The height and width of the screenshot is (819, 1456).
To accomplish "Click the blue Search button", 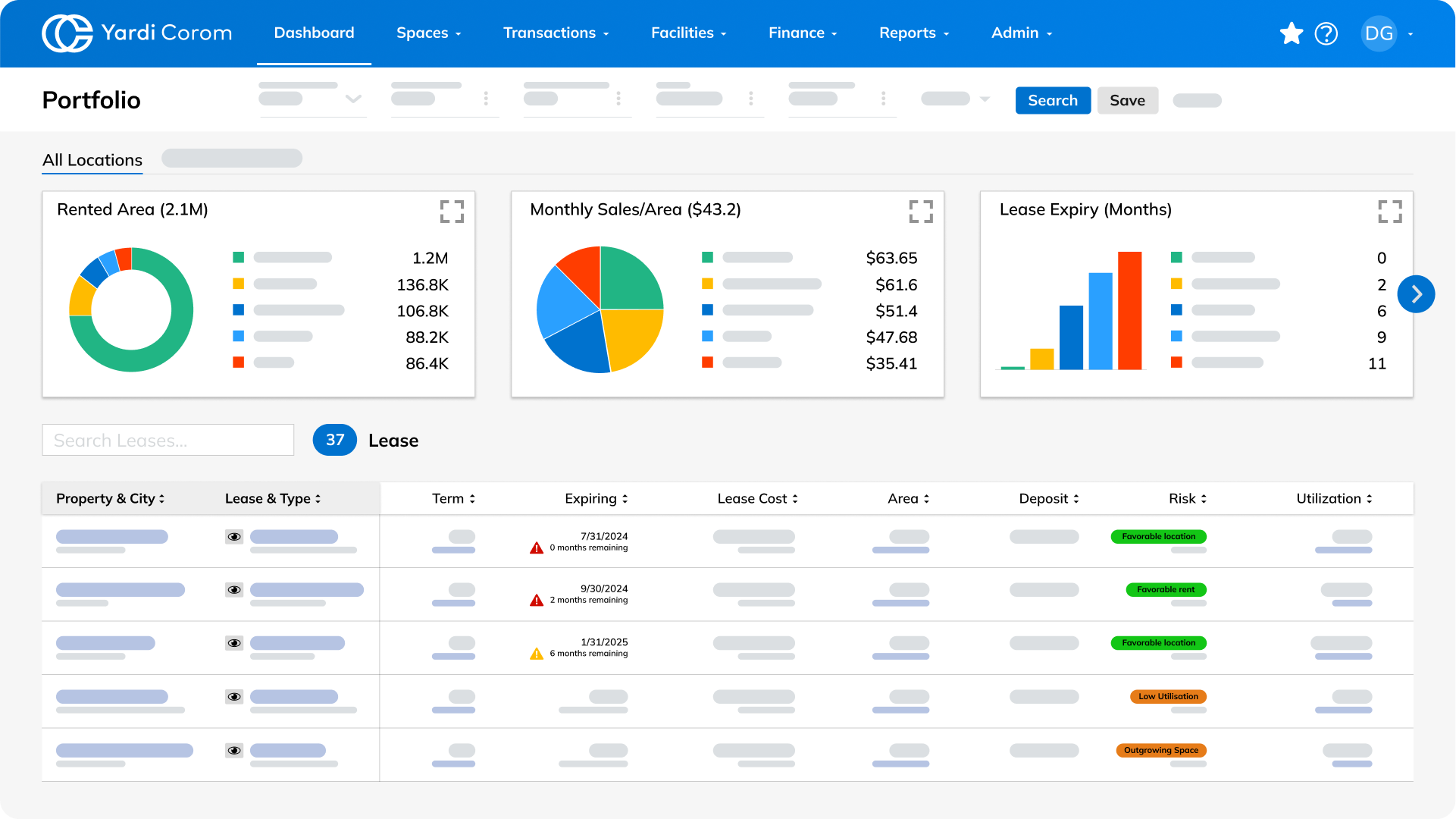I will [x=1052, y=101].
